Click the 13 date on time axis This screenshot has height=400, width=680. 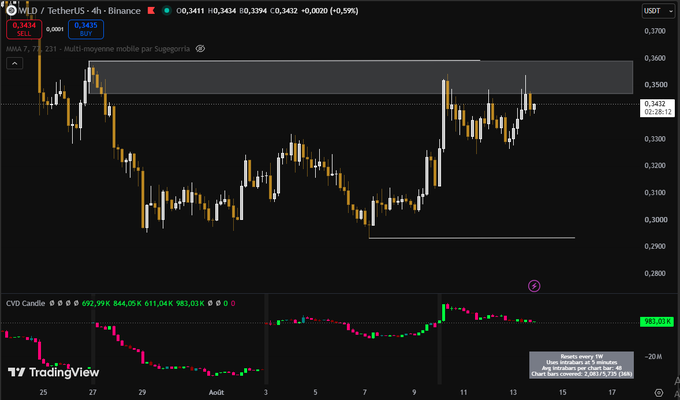[x=513, y=392]
